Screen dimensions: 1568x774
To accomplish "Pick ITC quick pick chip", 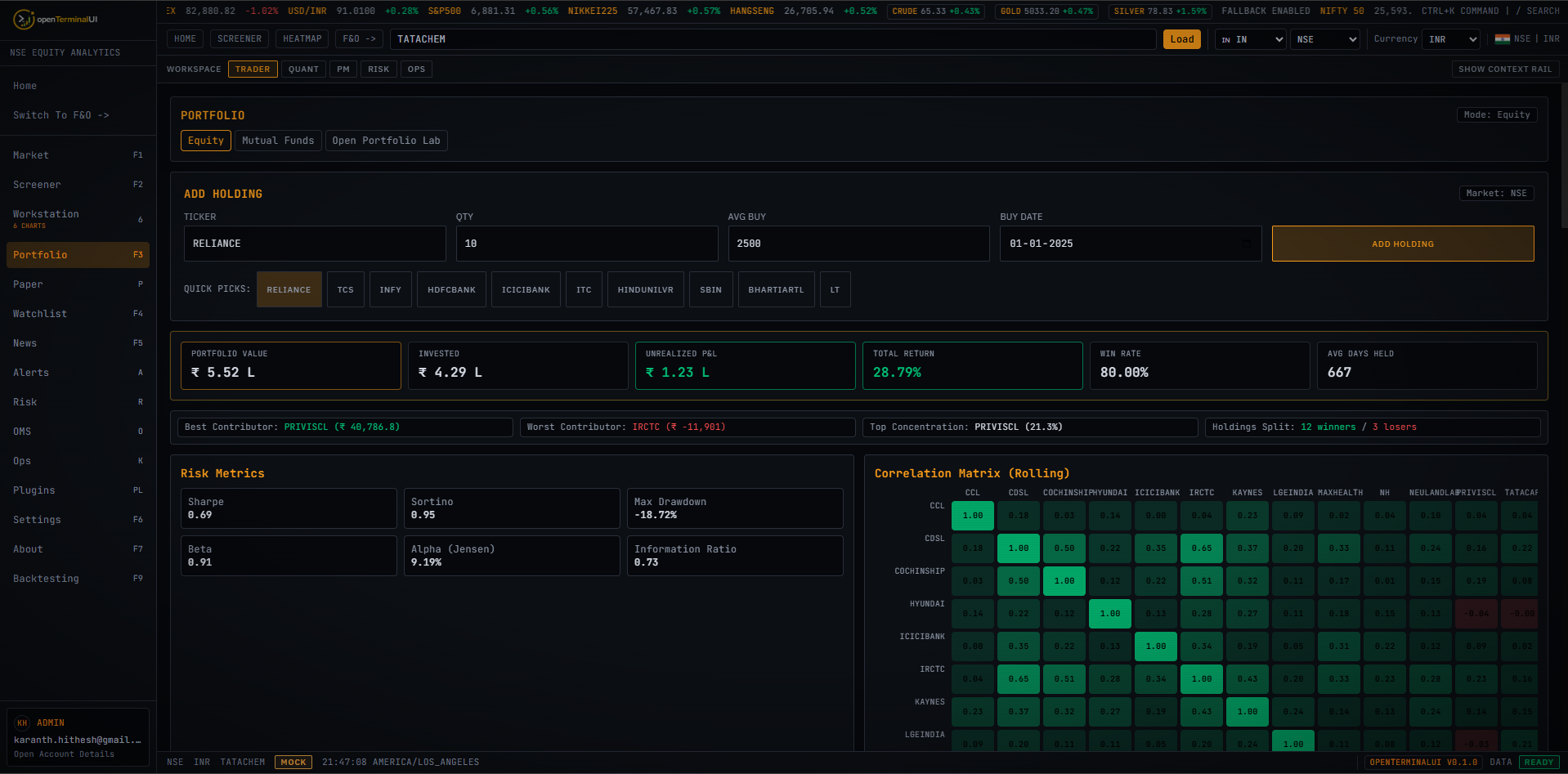I will tap(584, 289).
